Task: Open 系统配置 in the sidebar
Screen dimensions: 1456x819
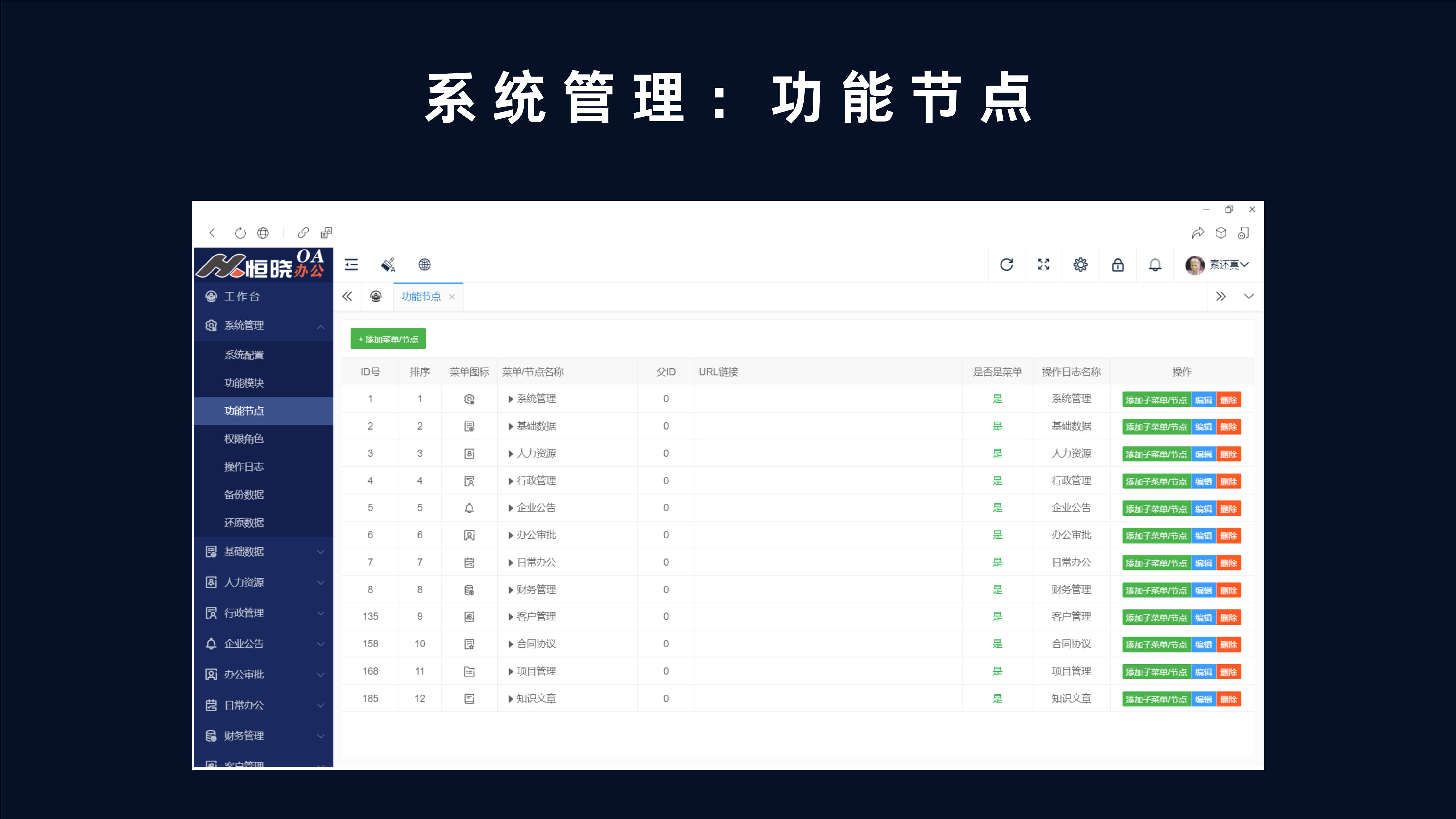Action: [263, 355]
